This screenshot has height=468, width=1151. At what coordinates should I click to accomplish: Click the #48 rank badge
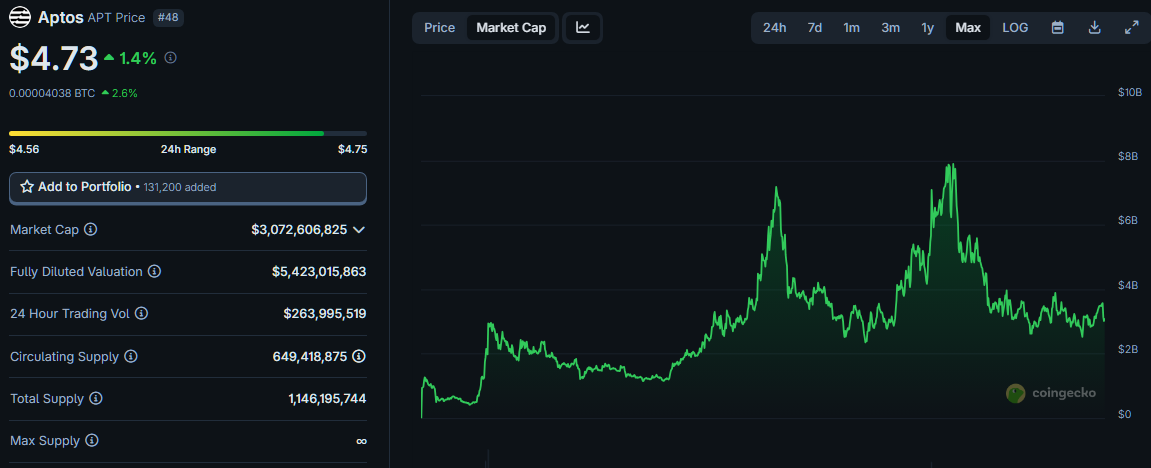[x=168, y=18]
